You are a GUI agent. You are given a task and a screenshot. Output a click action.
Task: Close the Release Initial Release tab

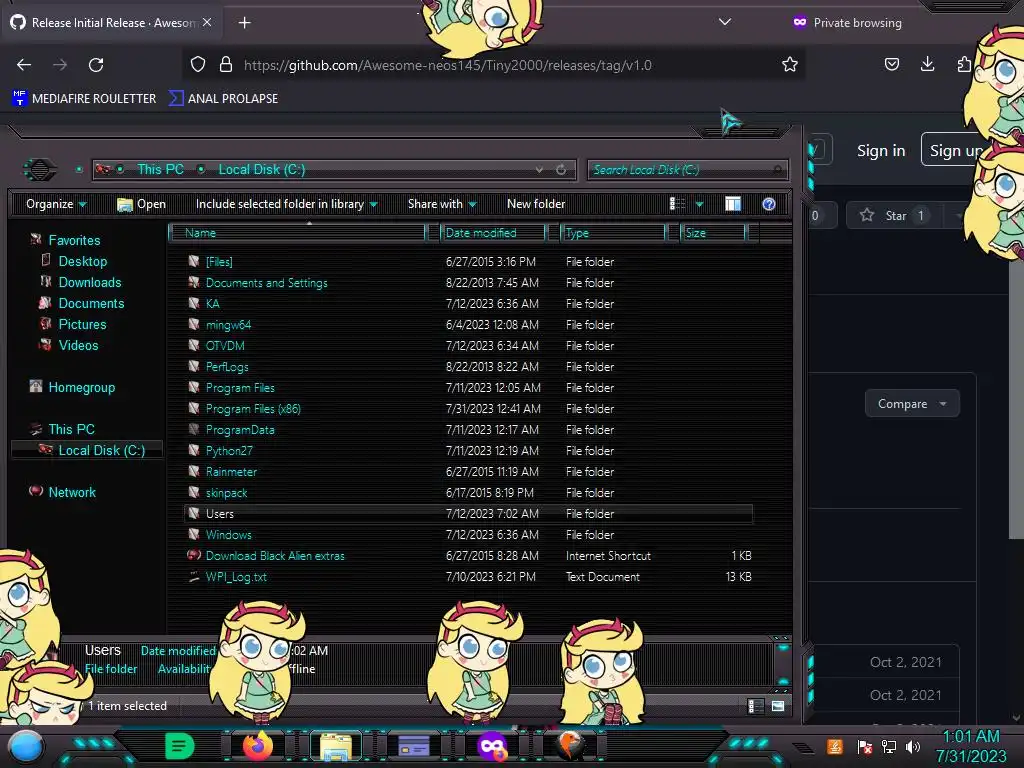click(x=206, y=22)
